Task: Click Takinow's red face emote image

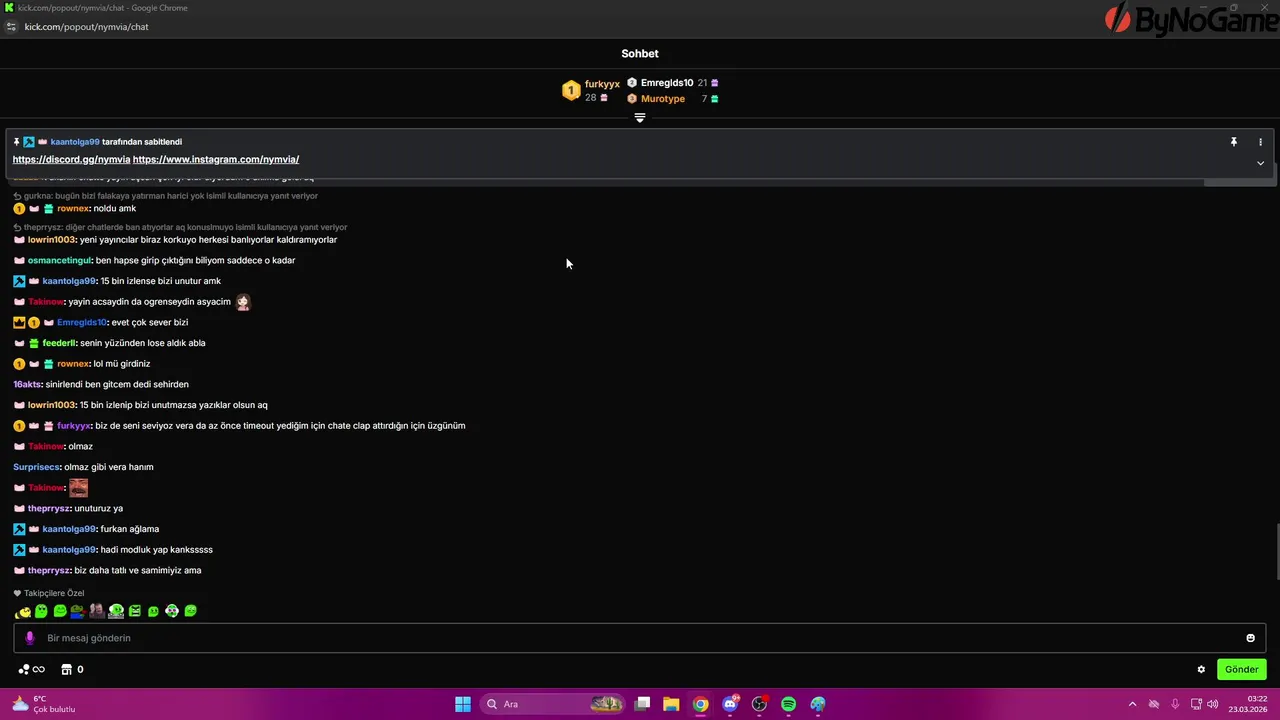Action: pyautogui.click(x=78, y=488)
